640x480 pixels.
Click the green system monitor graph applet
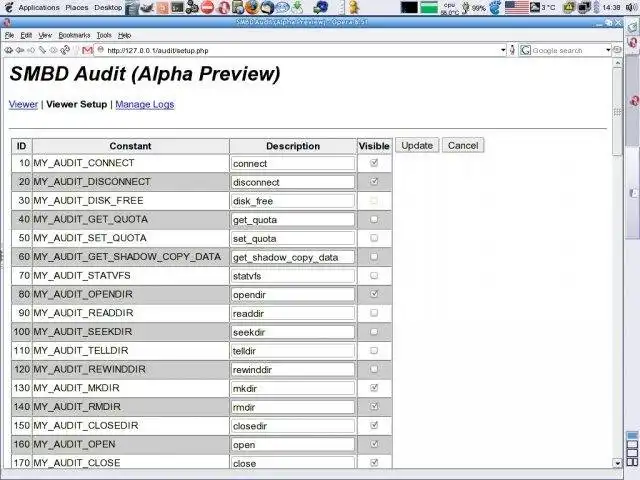(429, 7)
